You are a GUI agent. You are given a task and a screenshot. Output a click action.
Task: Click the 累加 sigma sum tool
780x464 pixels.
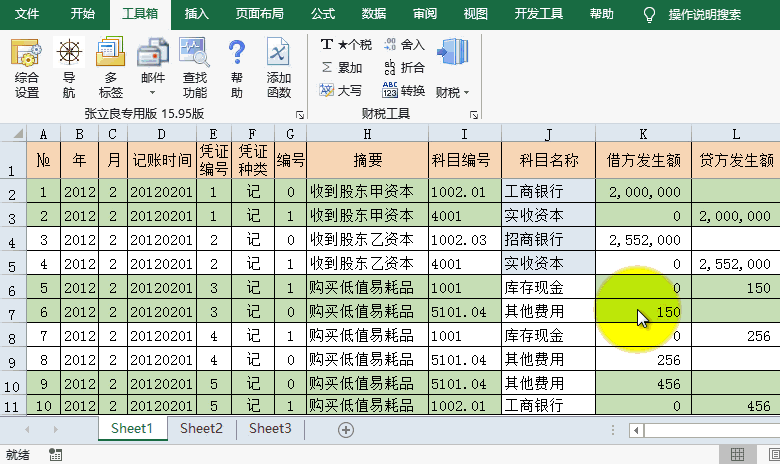pos(342,68)
